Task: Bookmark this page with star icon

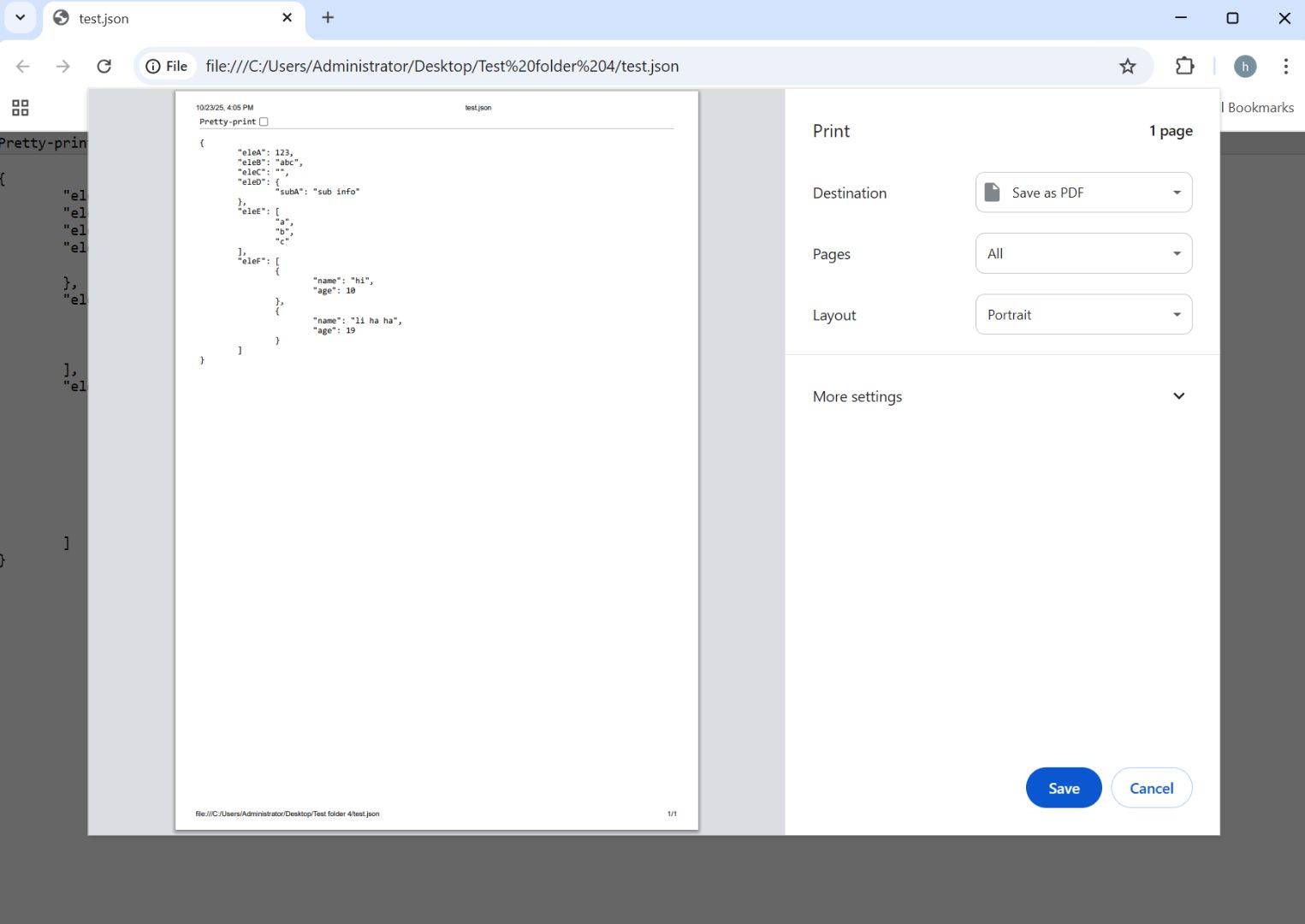Action: [1127, 66]
